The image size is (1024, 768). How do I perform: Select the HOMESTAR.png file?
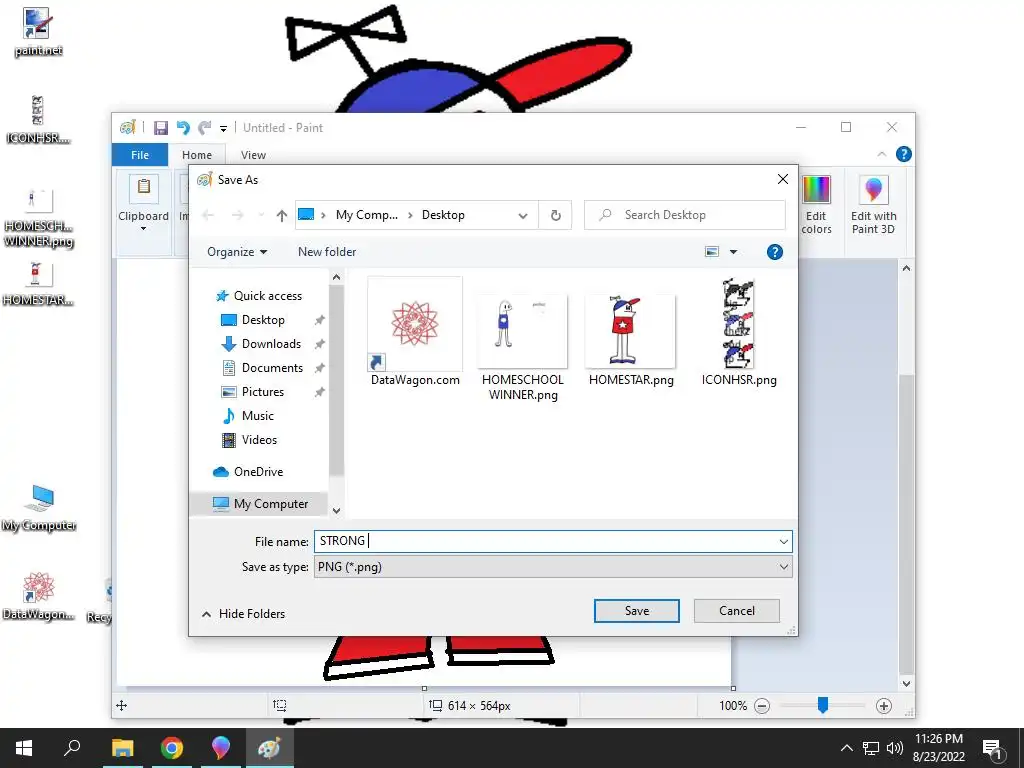coord(631,340)
